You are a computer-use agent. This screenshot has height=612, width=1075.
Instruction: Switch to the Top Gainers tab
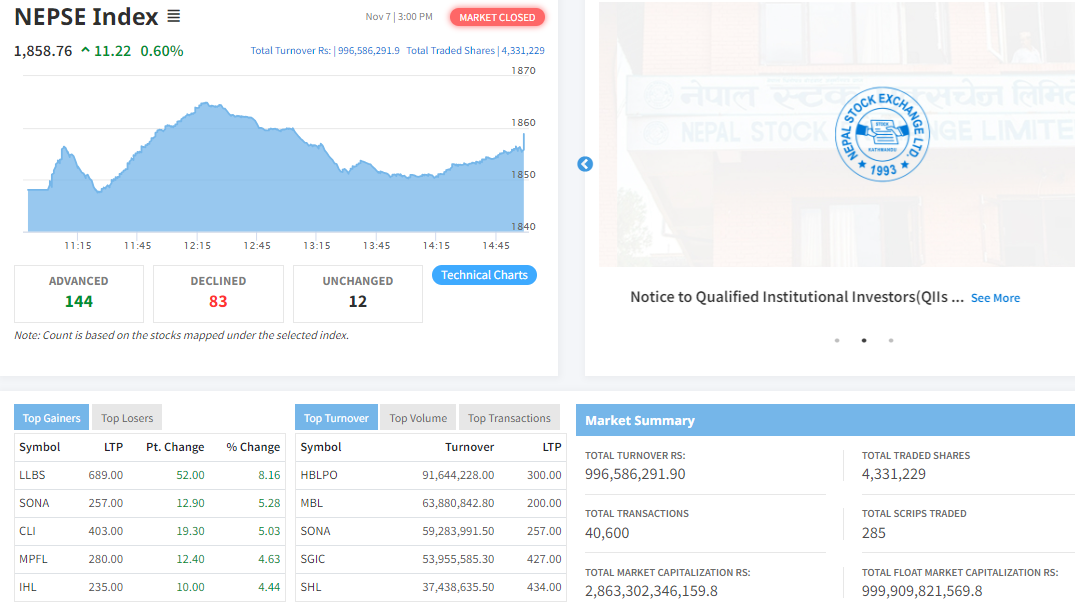[51, 417]
